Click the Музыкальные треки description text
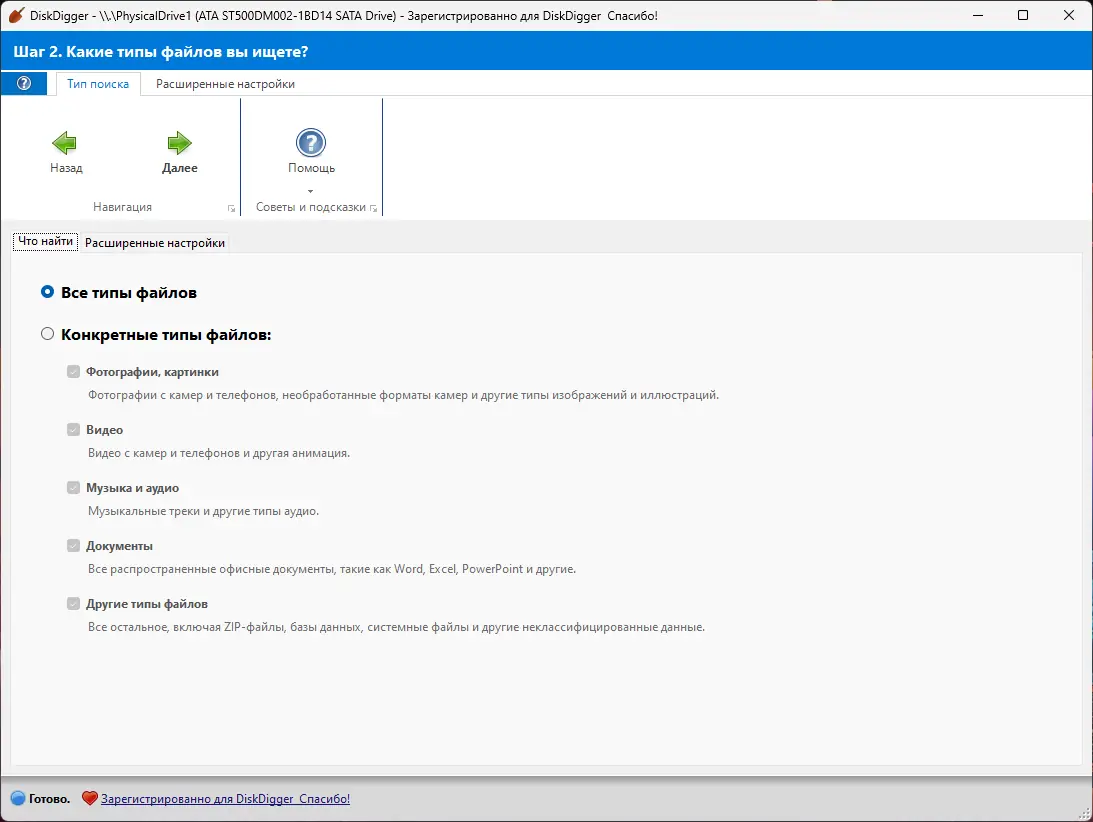The image size is (1093, 822). click(x=204, y=510)
